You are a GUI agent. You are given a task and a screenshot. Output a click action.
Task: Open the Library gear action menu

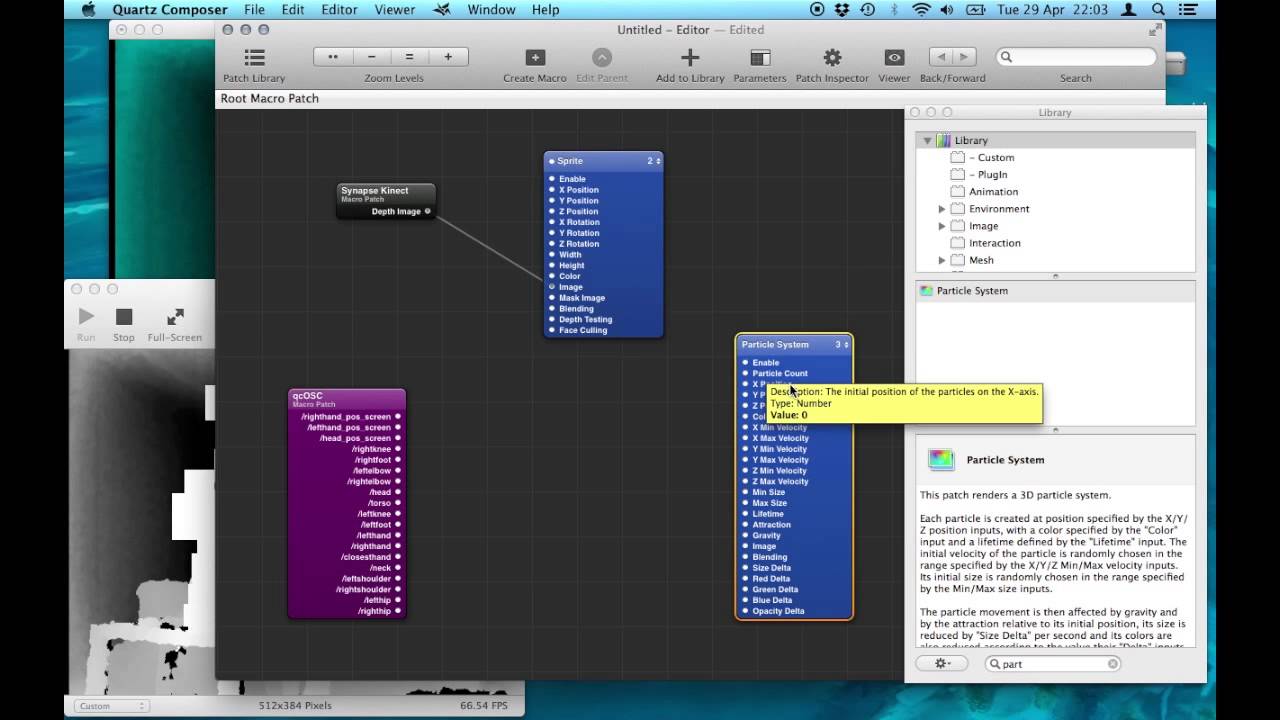[x=943, y=663]
